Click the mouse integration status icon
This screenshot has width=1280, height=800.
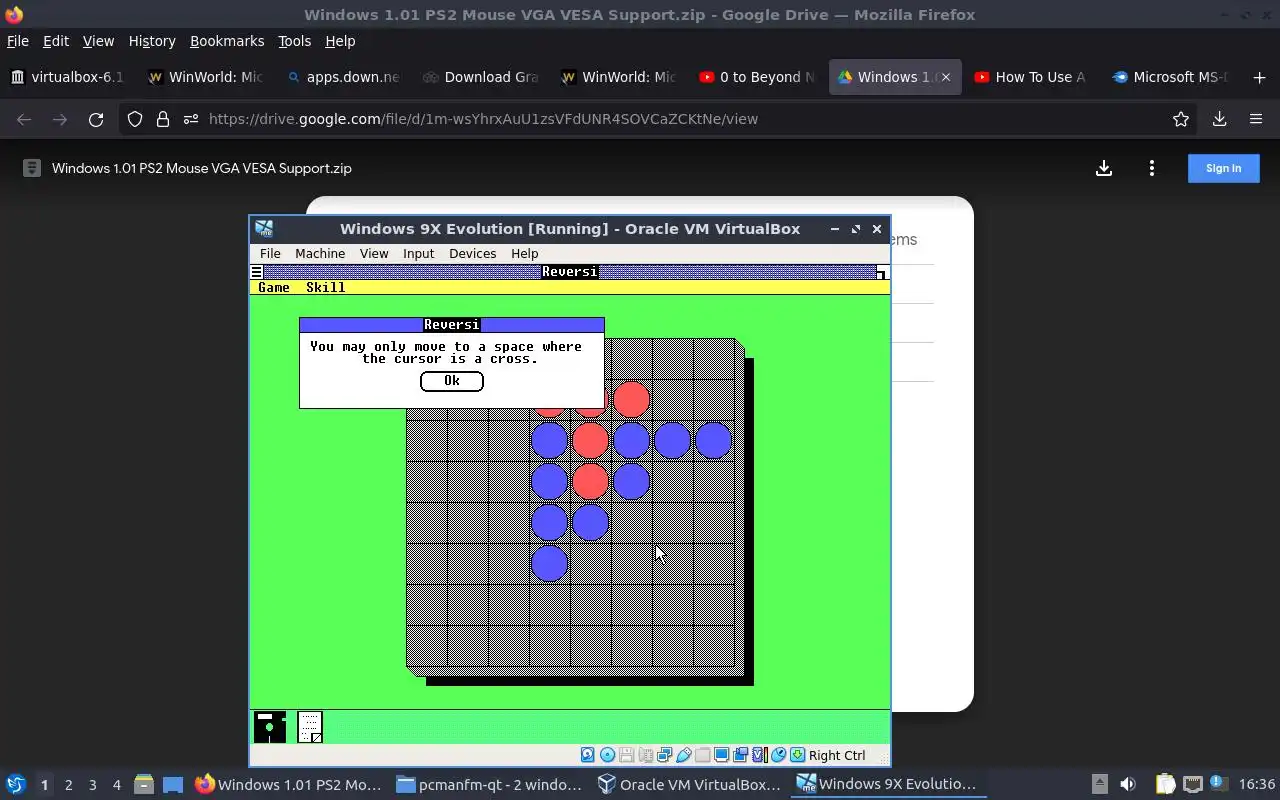point(778,755)
